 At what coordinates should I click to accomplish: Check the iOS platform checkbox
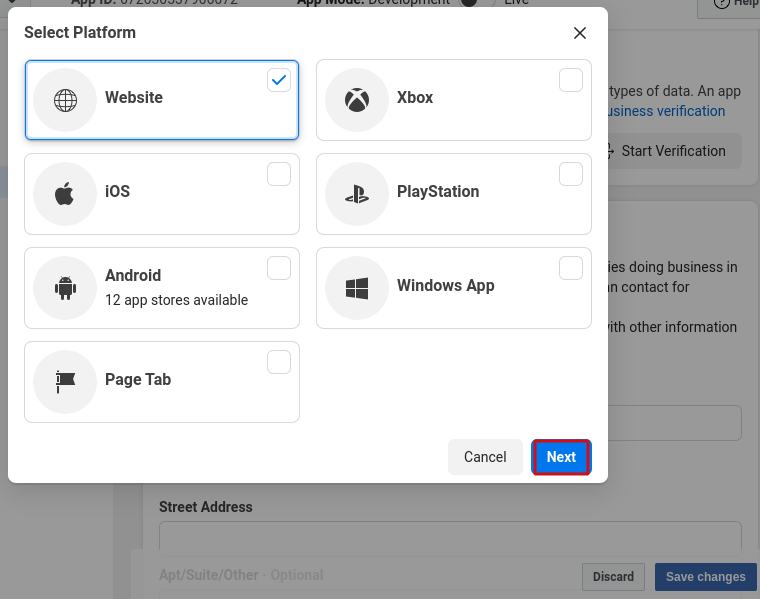(279, 174)
